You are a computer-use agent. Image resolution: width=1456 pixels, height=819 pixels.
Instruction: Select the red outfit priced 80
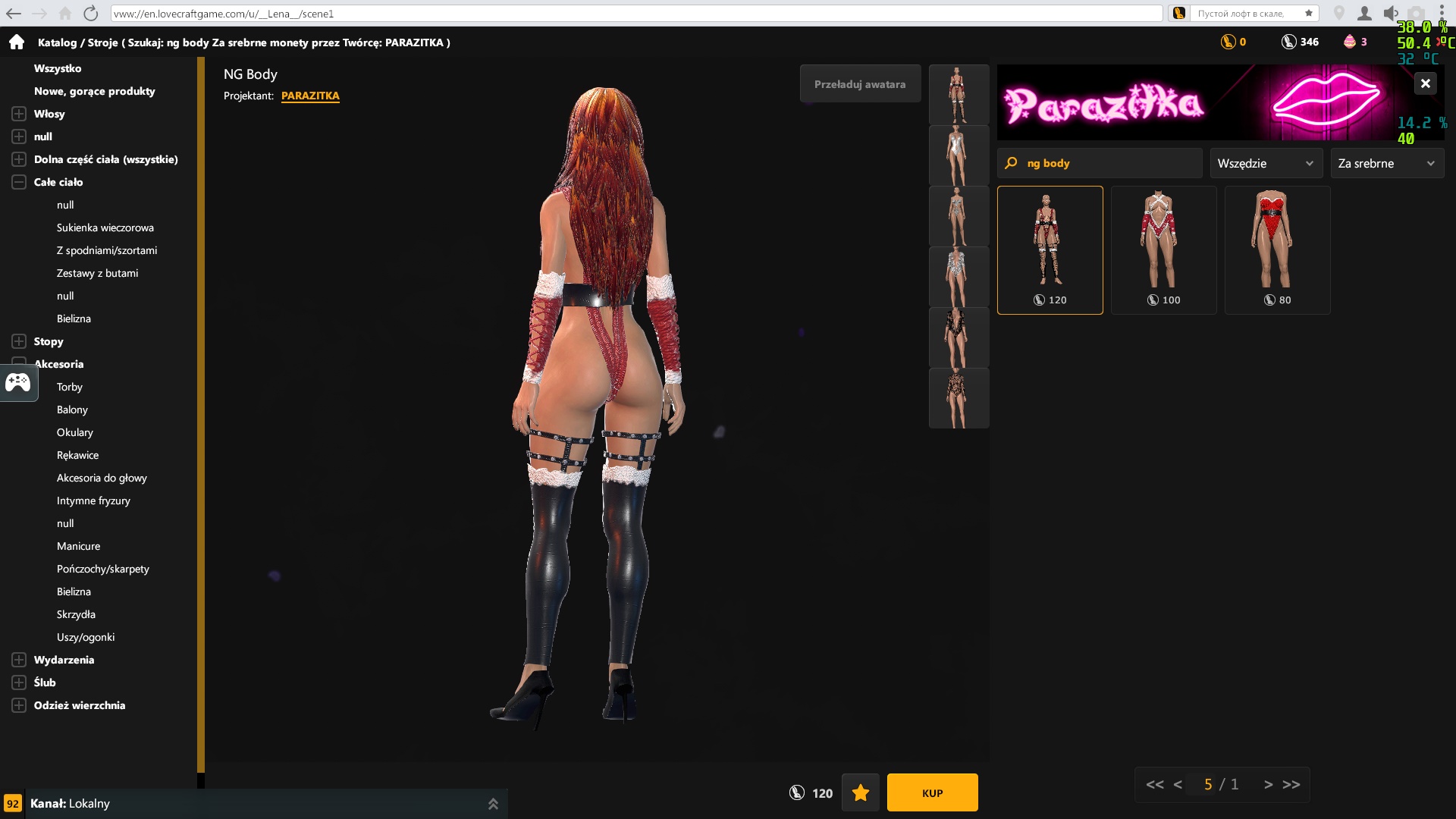pyautogui.click(x=1277, y=249)
